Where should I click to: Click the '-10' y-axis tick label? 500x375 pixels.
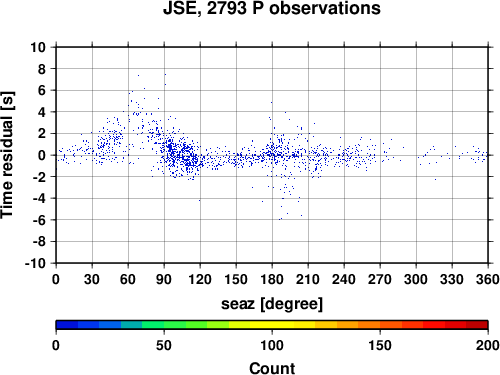point(35,263)
